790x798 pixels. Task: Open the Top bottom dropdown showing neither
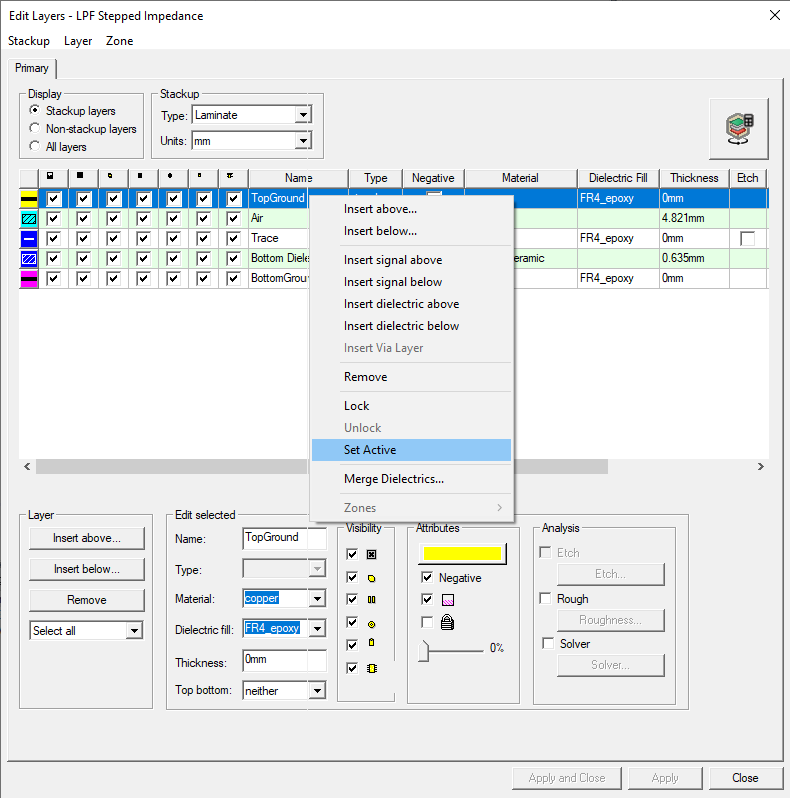click(x=317, y=691)
